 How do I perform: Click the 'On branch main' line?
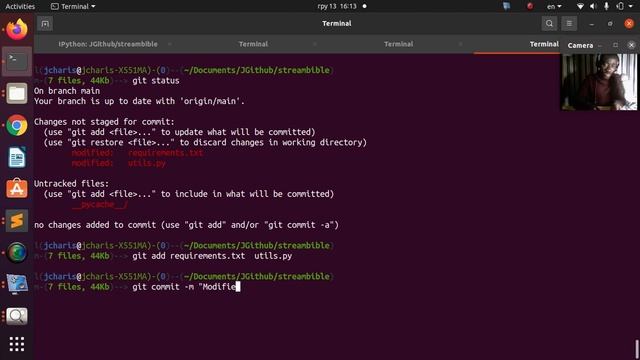pyautogui.click(x=67, y=91)
